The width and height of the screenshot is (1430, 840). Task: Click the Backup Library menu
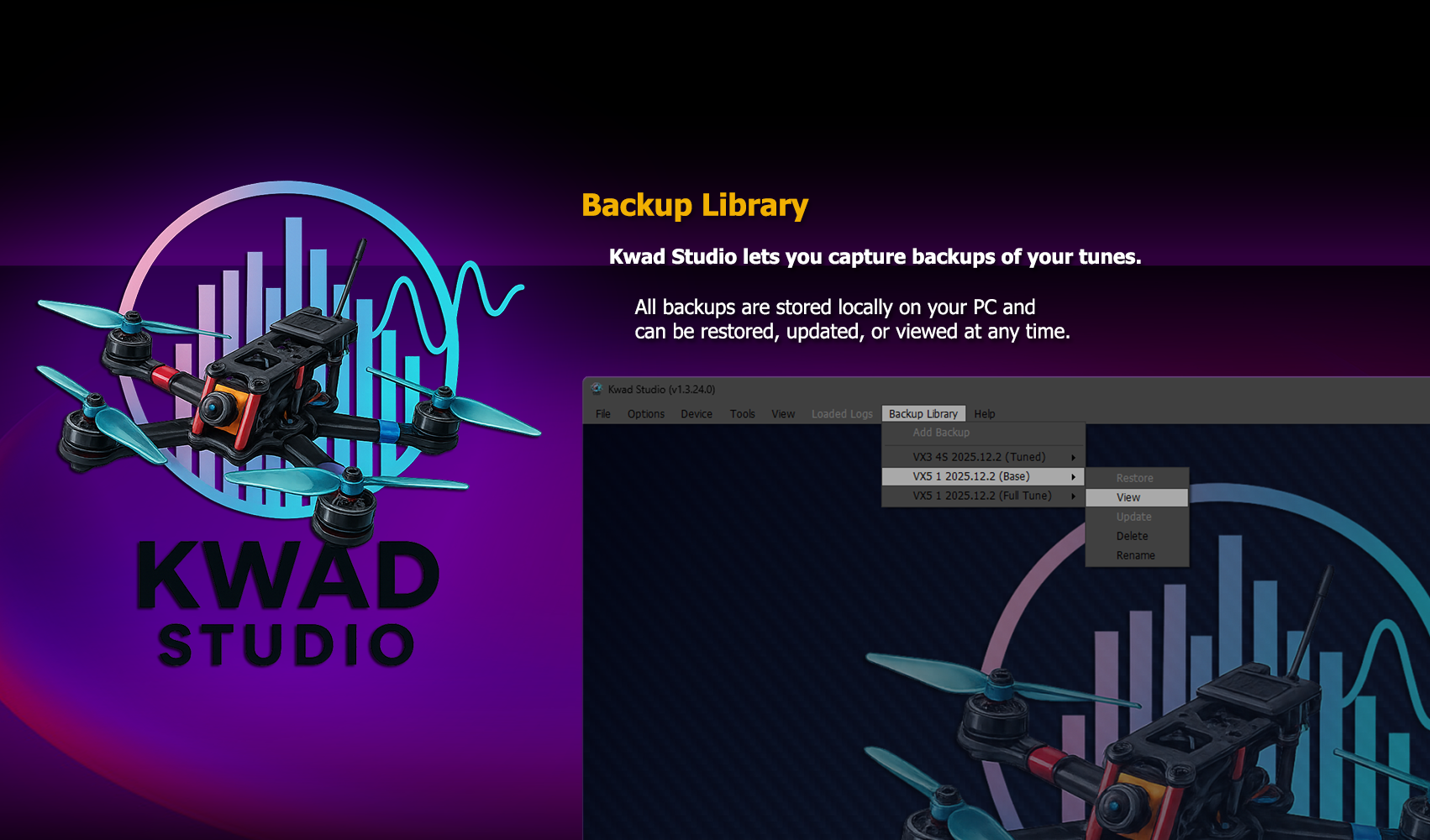[923, 414]
